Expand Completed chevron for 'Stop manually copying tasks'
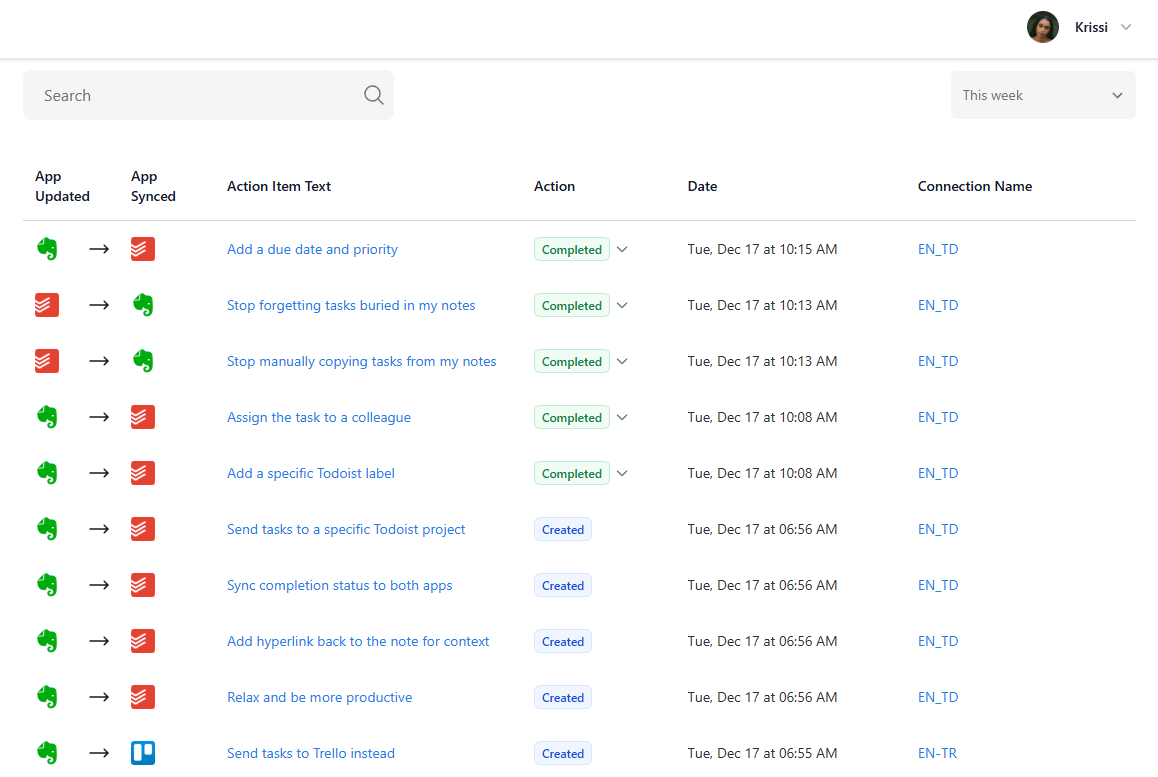The image size is (1158, 777). pos(623,361)
